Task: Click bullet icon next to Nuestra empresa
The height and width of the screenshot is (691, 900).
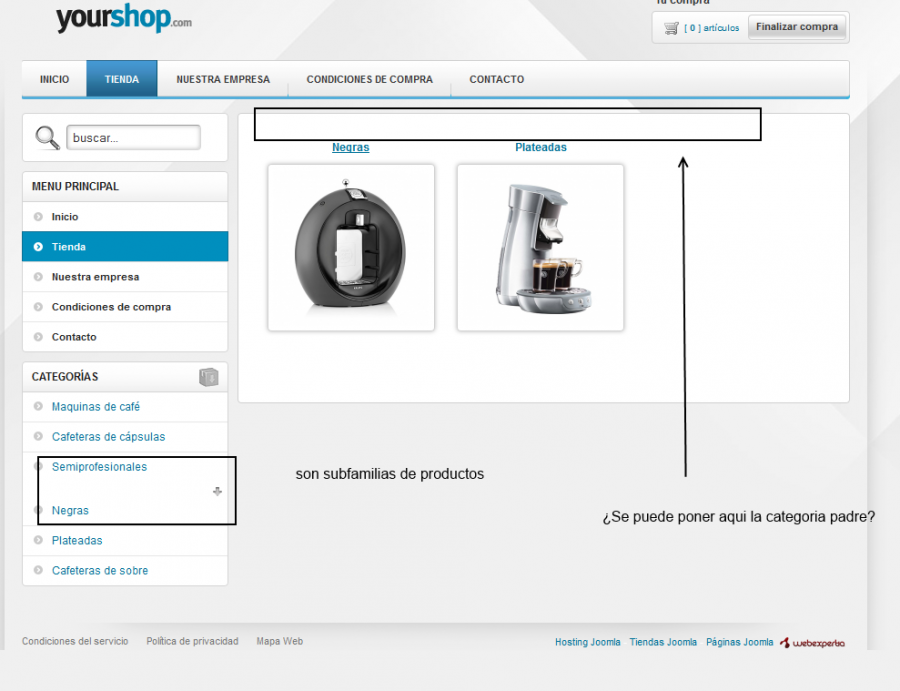Action: click(x=38, y=277)
